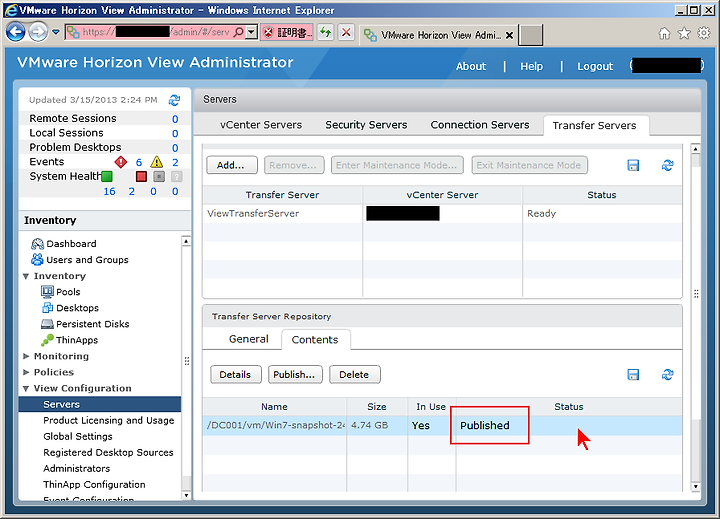Screen dimensions: 720x519
Task: Click the red error events icon
Action: 121,162
